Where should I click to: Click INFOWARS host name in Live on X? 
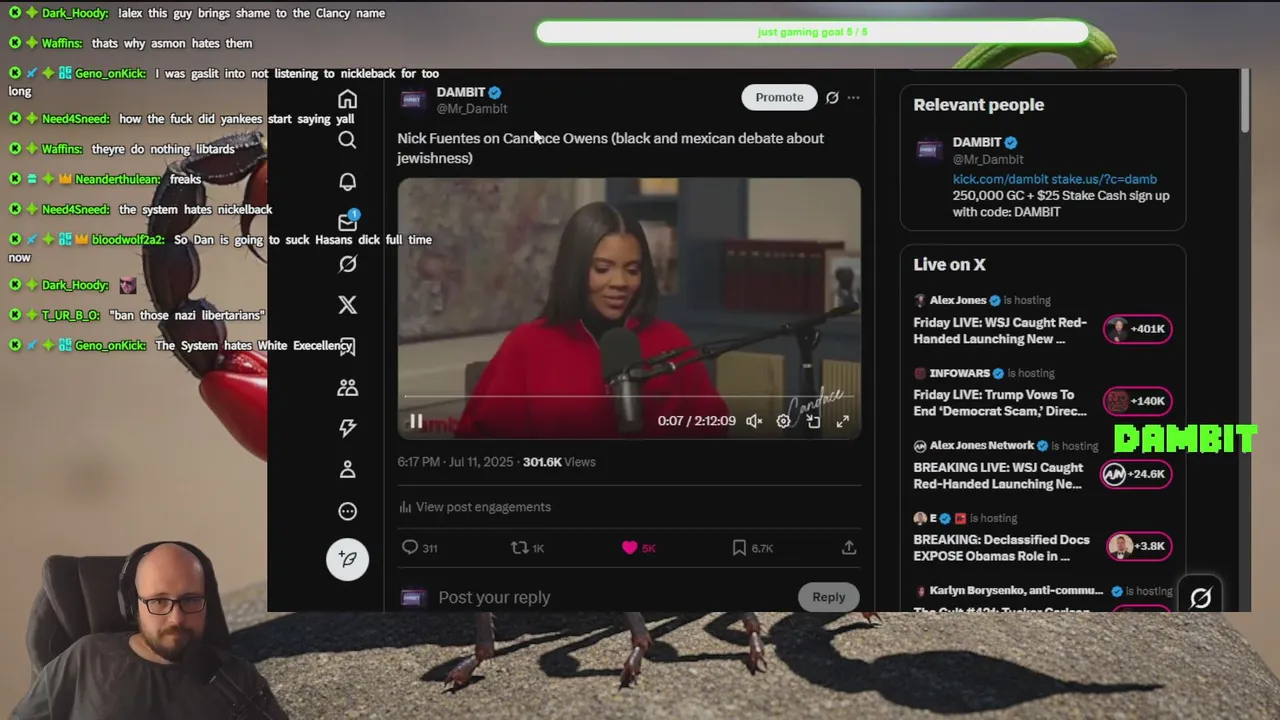pos(960,373)
